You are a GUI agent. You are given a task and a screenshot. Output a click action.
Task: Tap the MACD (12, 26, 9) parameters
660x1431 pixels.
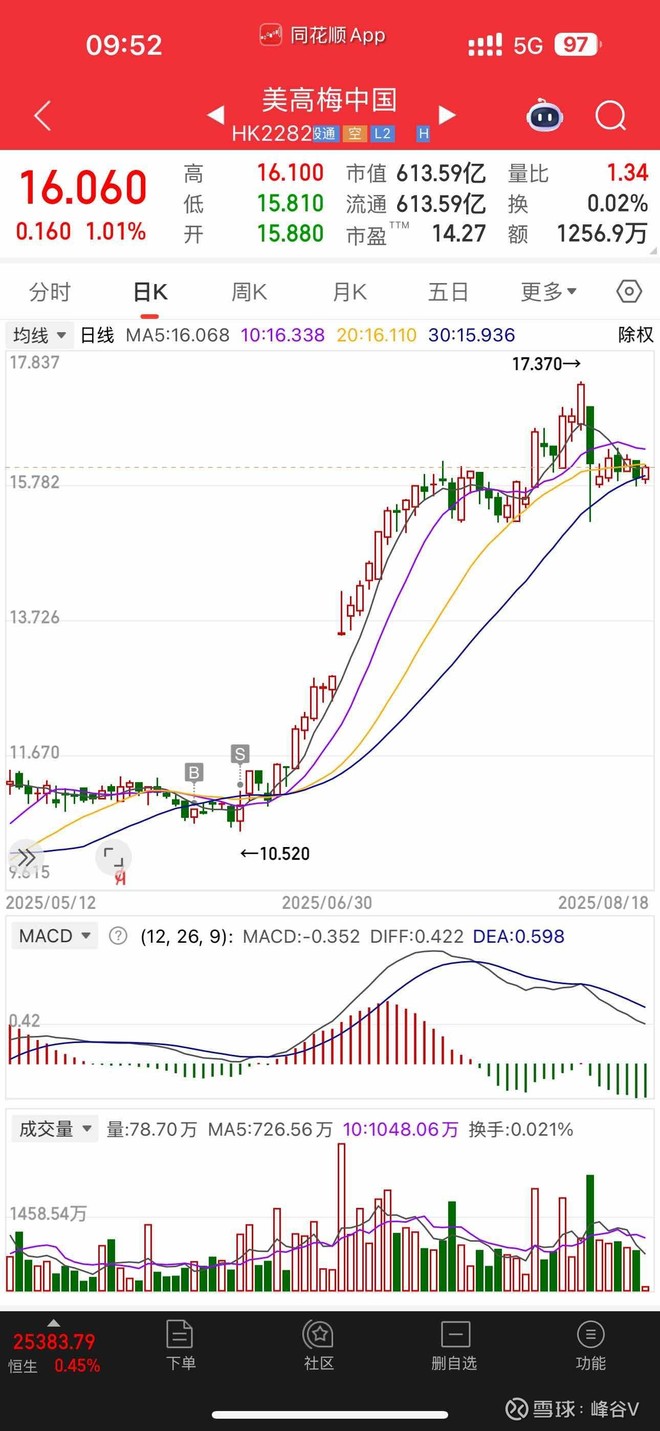(x=186, y=937)
